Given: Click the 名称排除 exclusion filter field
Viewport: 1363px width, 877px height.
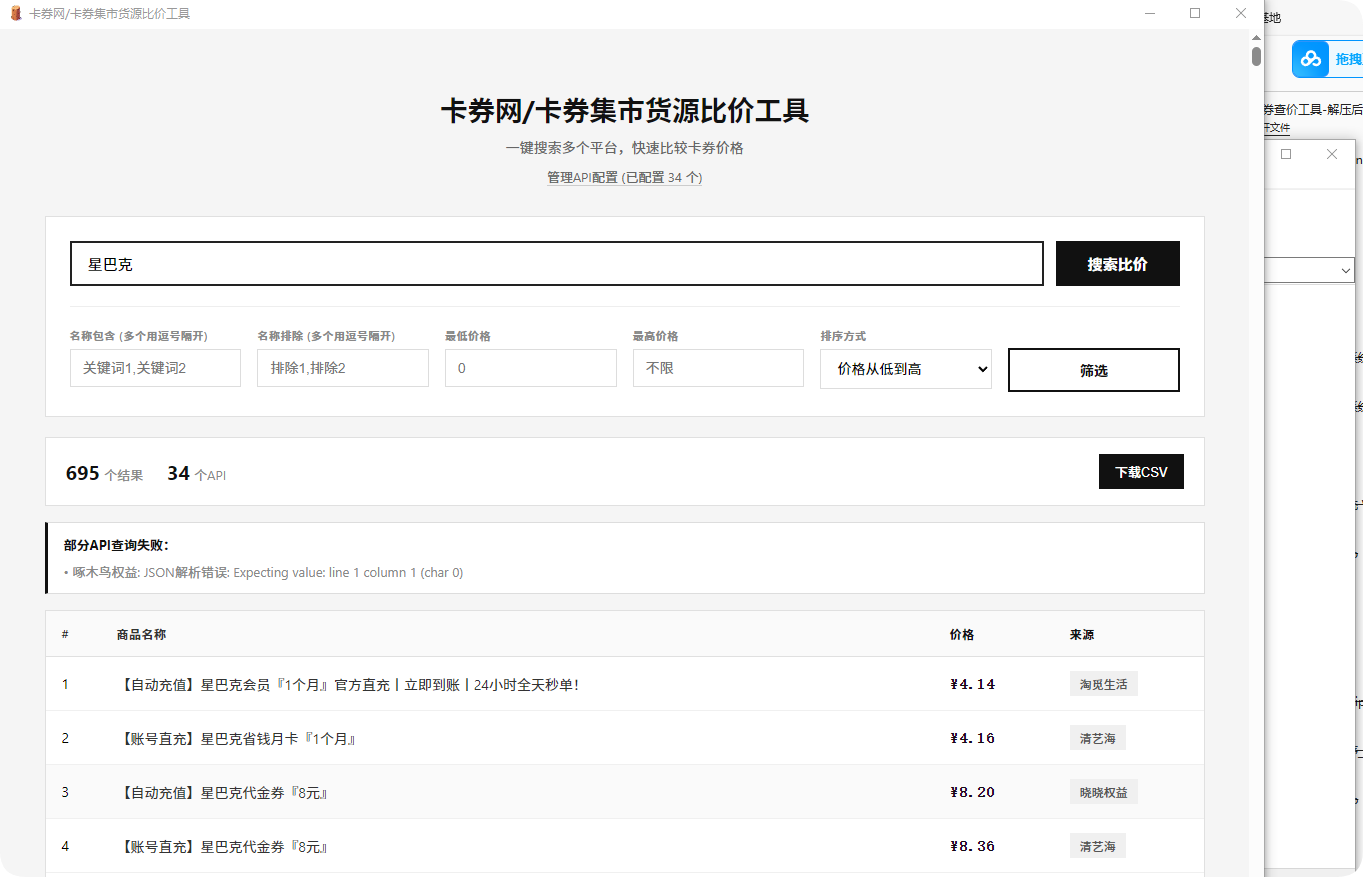Looking at the screenshot, I should (x=342, y=368).
